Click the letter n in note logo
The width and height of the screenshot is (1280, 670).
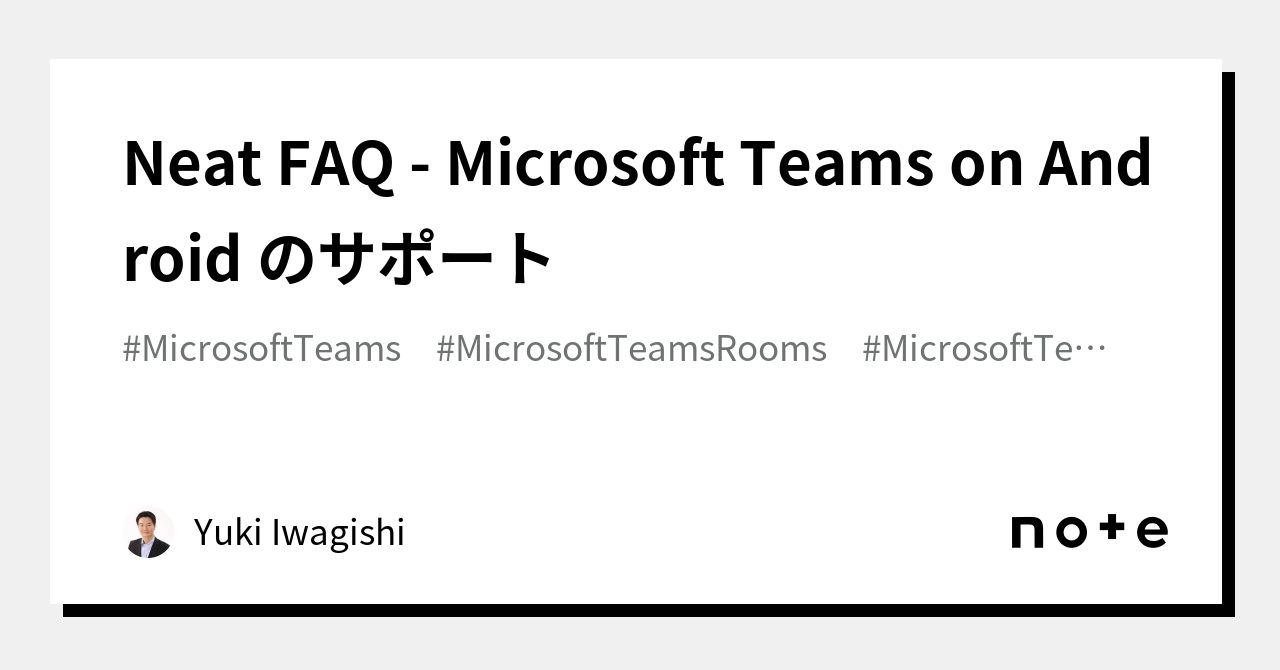1027,532
